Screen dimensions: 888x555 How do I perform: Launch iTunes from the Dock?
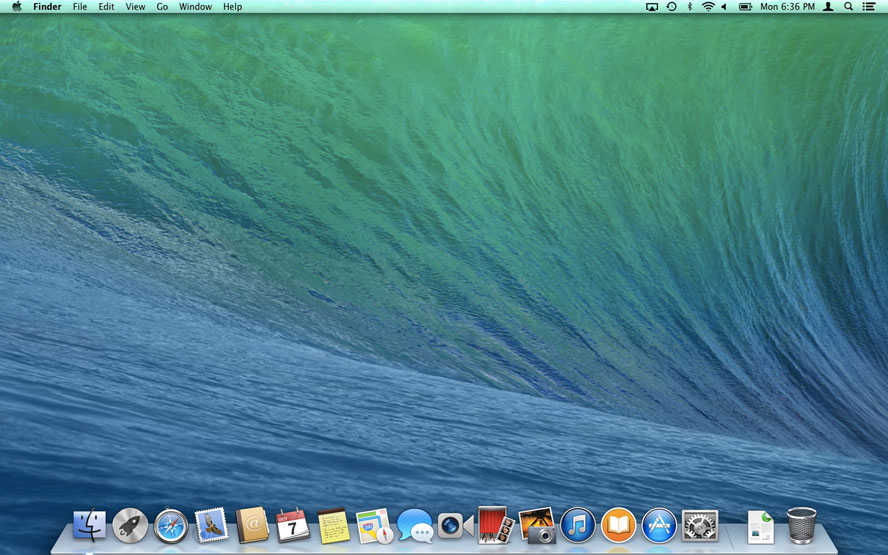point(578,524)
